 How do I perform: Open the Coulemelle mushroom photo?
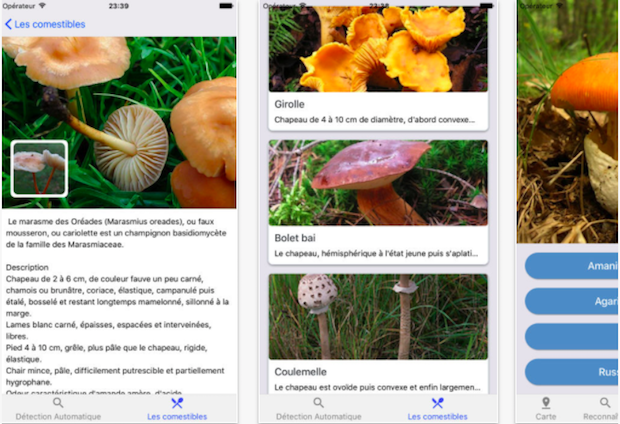tap(378, 316)
